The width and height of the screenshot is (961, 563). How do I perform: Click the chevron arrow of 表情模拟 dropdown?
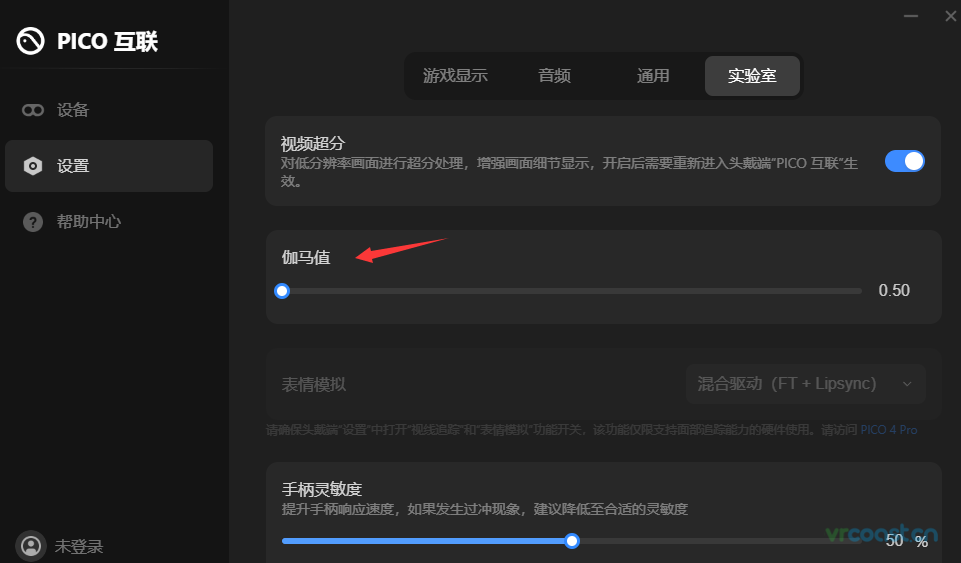907,384
